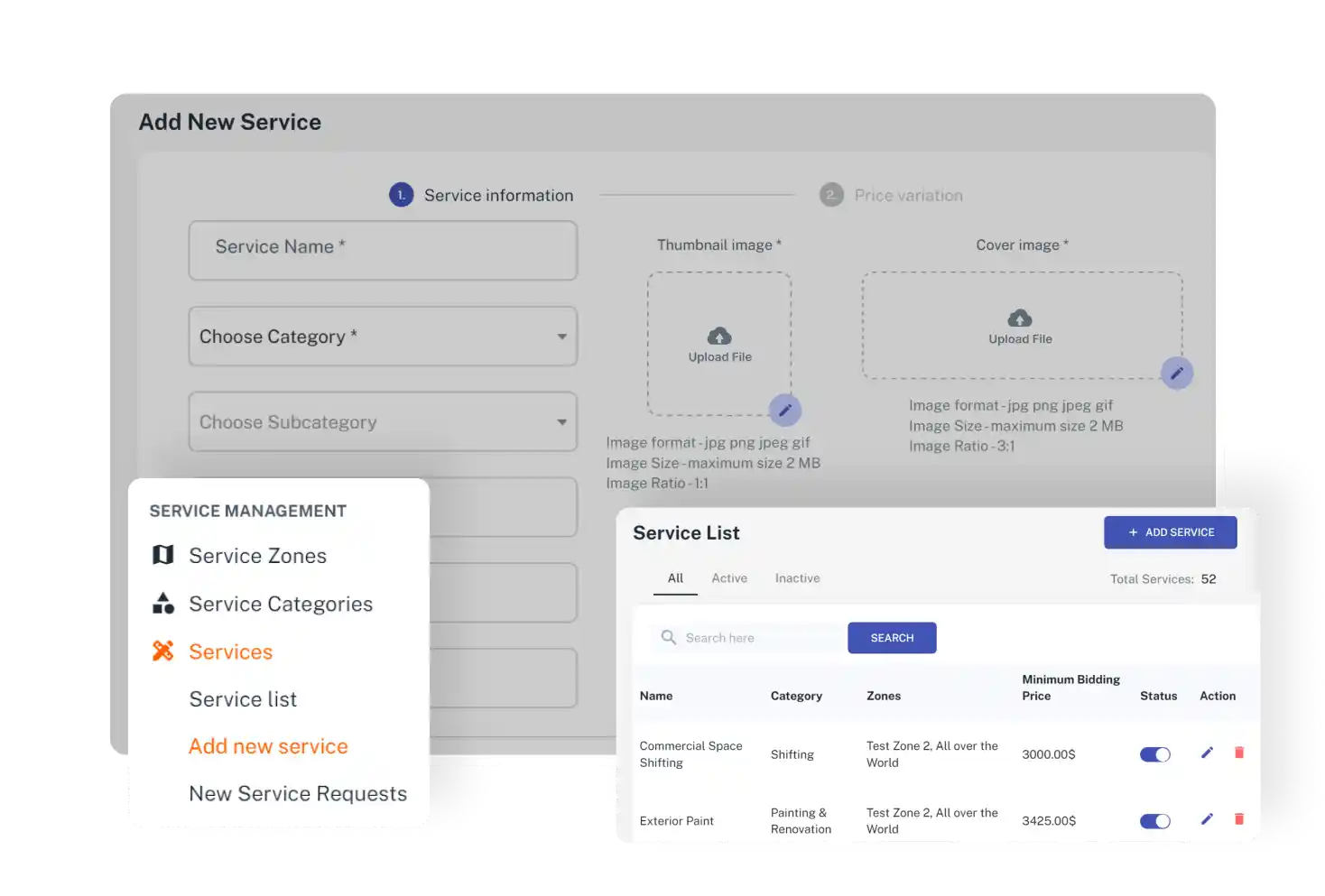Switch to the Active tab
Image resolution: width=1325 pixels, height=896 pixels.
729,578
